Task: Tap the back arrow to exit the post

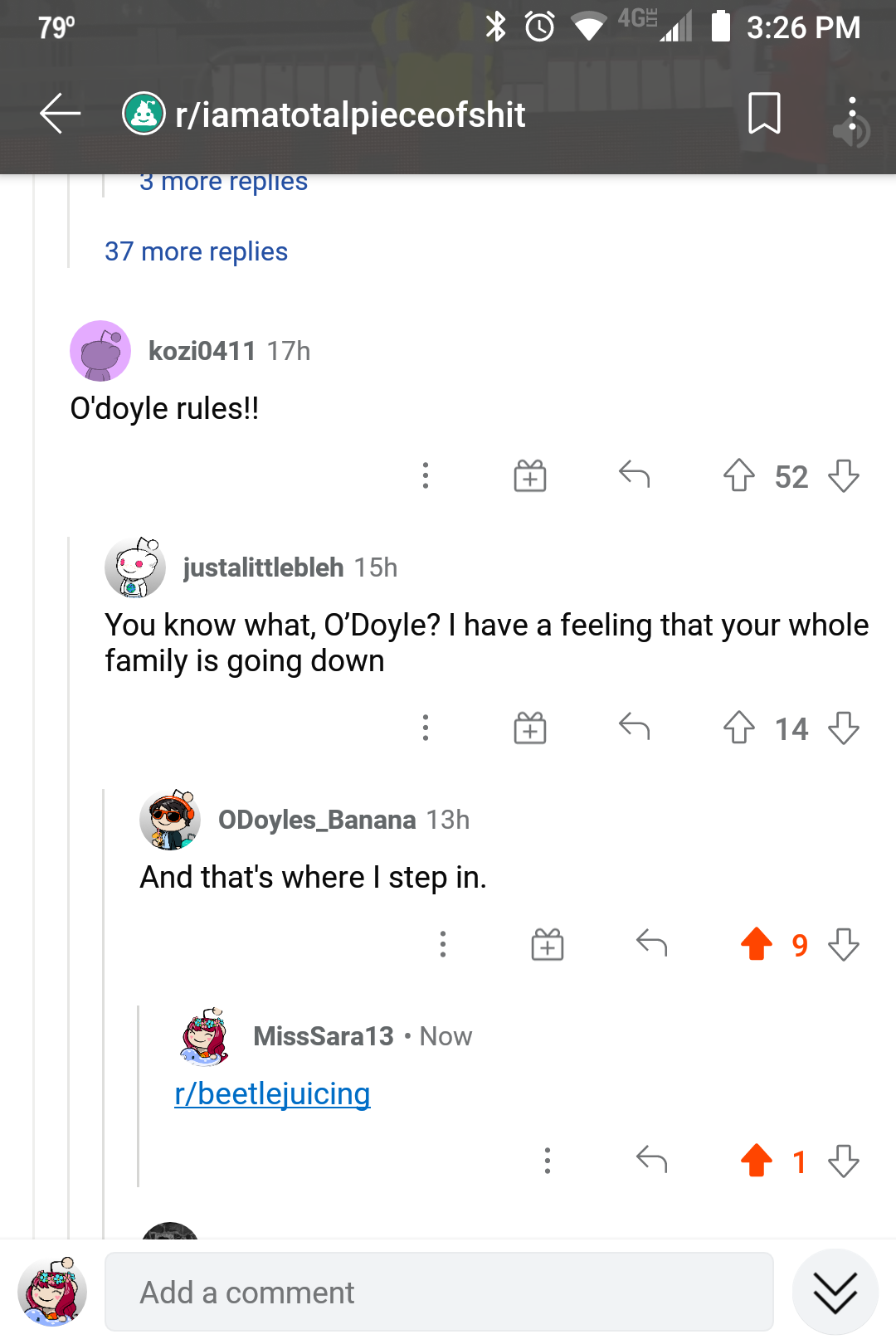Action: (x=58, y=114)
